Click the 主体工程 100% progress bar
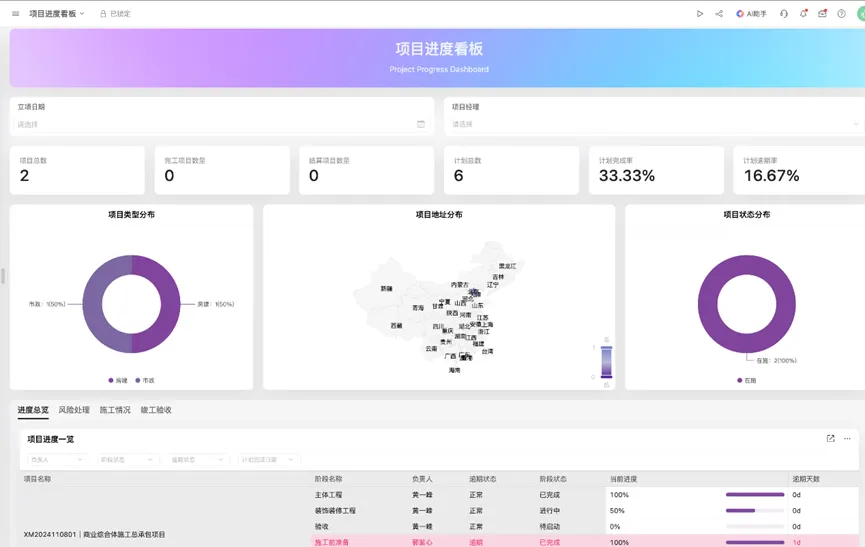Image resolution: width=865 pixels, height=547 pixels. (755, 495)
